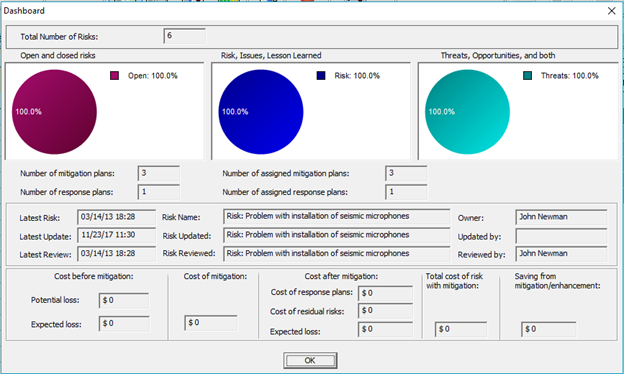Select the magenta Open risks pie chart

point(55,112)
